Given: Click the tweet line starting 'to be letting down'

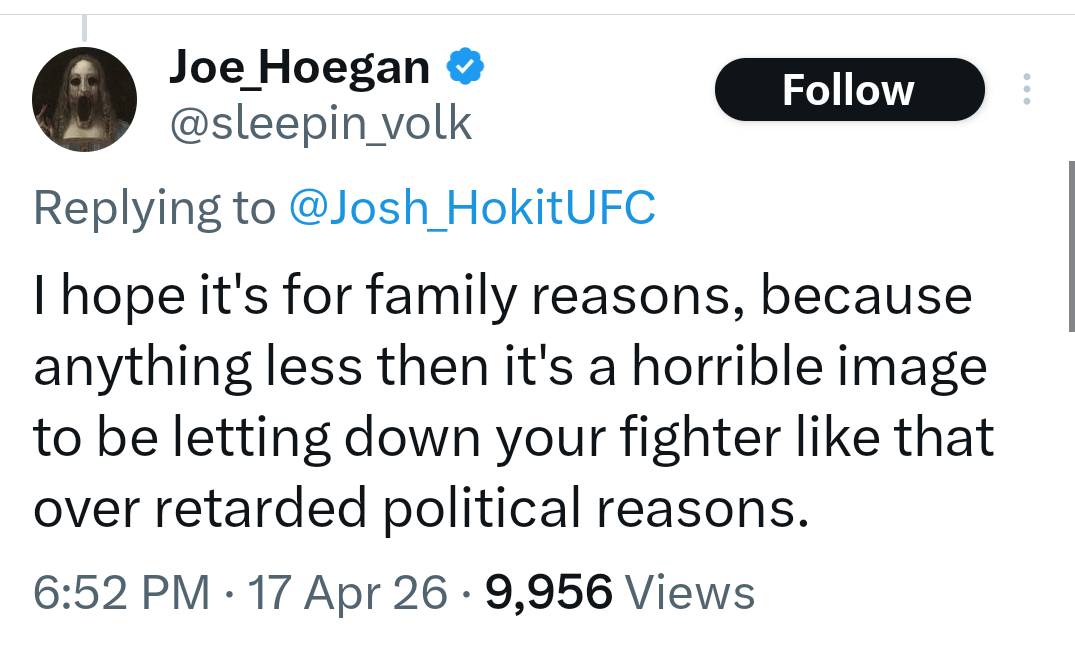Looking at the screenshot, I should pos(514,437).
